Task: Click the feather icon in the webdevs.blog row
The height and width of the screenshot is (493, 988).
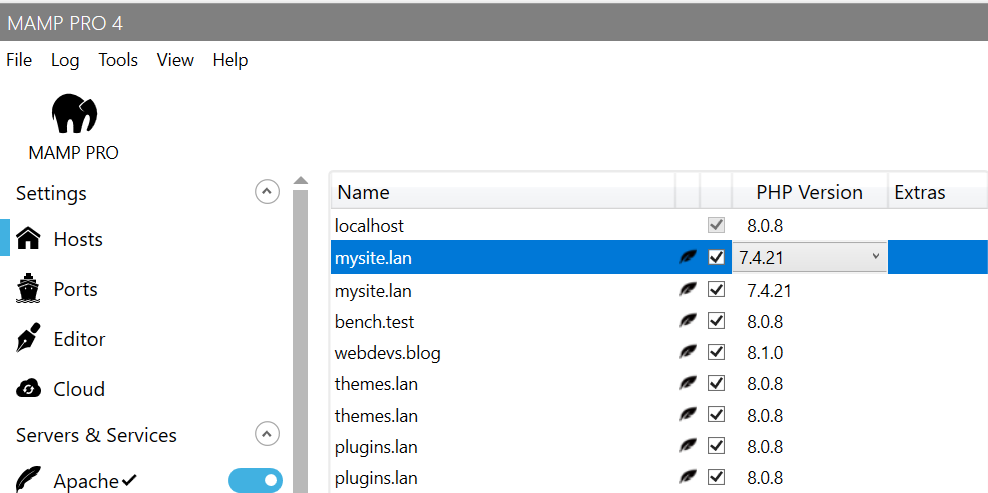Action: (688, 352)
